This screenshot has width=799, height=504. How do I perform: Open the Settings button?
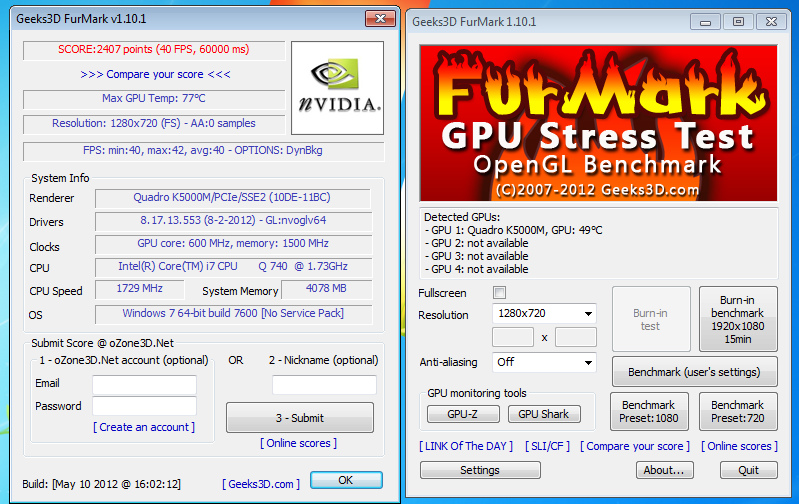480,470
